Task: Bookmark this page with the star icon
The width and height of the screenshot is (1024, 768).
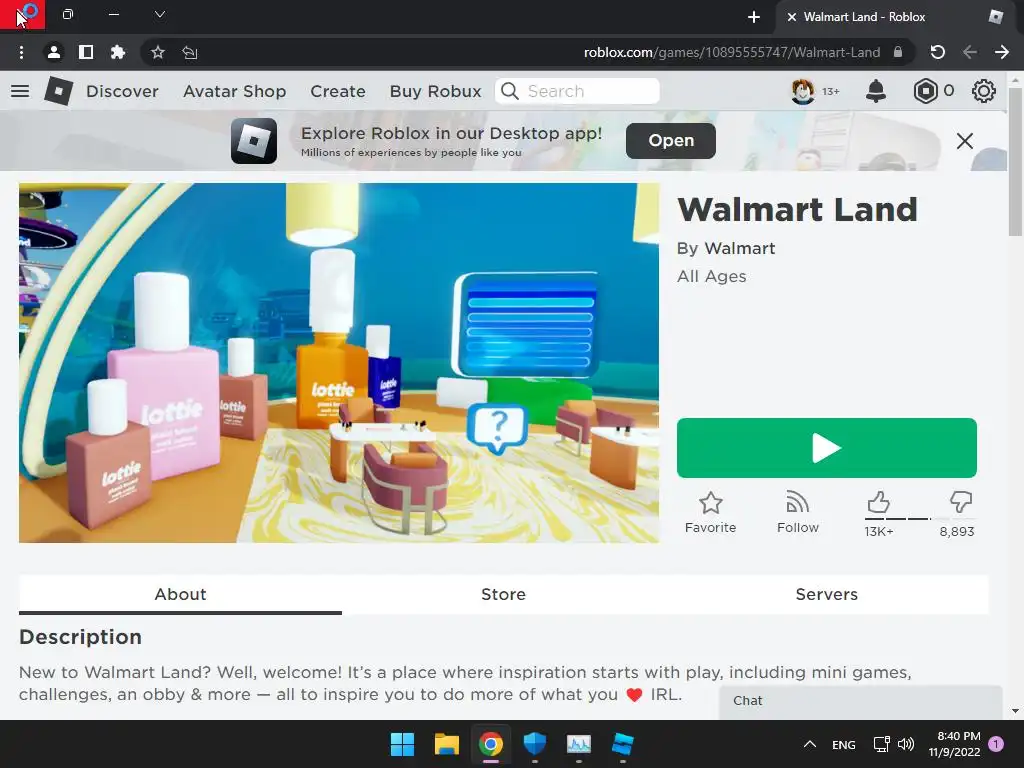Action: 157,52
